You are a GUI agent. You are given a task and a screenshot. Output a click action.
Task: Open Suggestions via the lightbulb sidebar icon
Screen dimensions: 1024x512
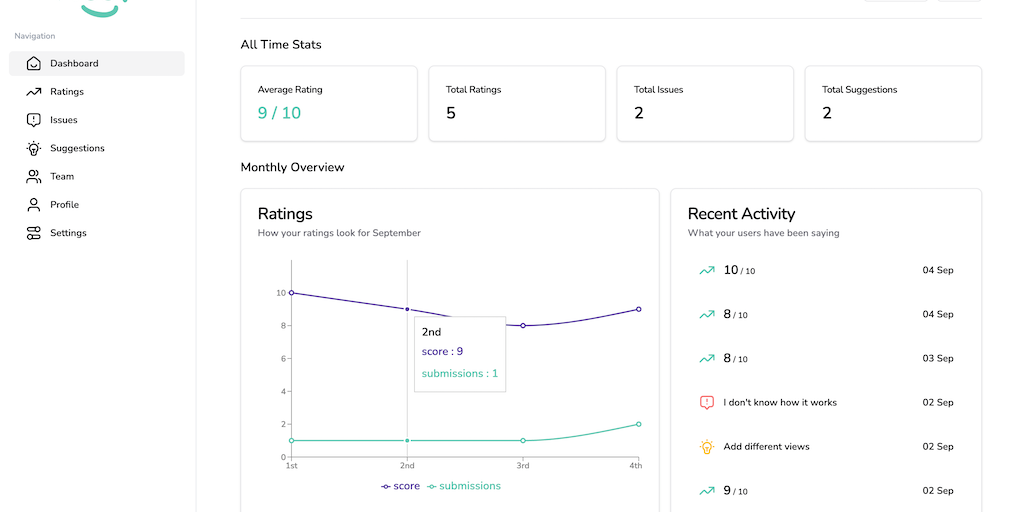(x=34, y=148)
